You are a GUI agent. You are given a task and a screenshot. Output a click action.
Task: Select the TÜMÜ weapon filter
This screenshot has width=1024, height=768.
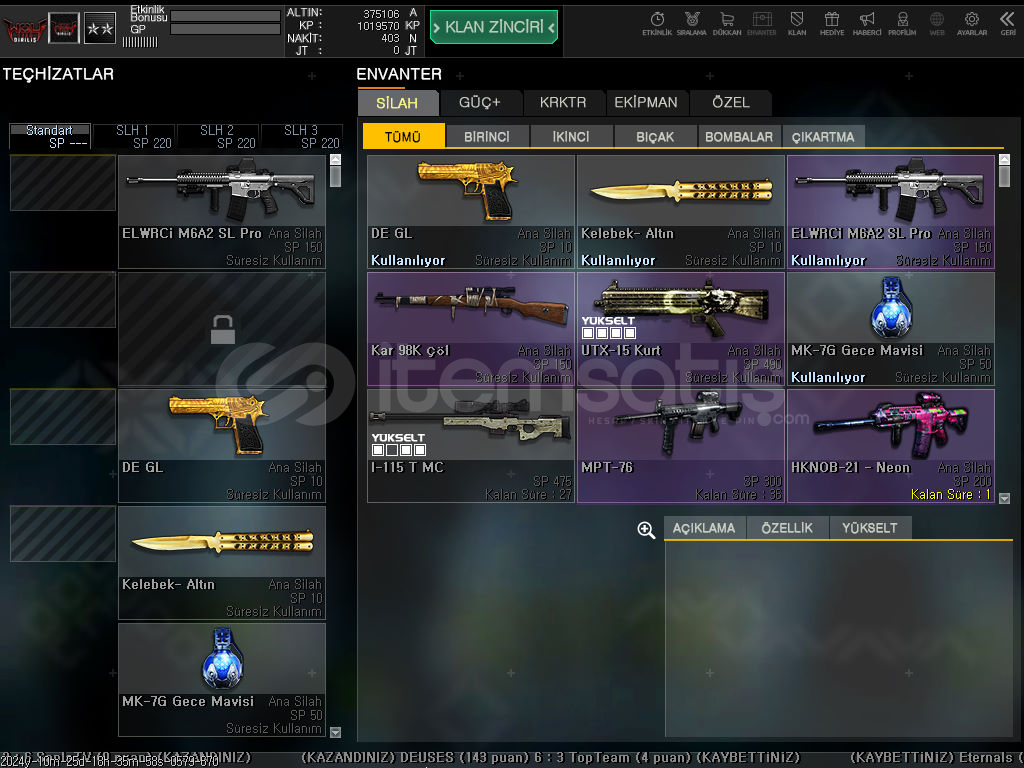(403, 136)
